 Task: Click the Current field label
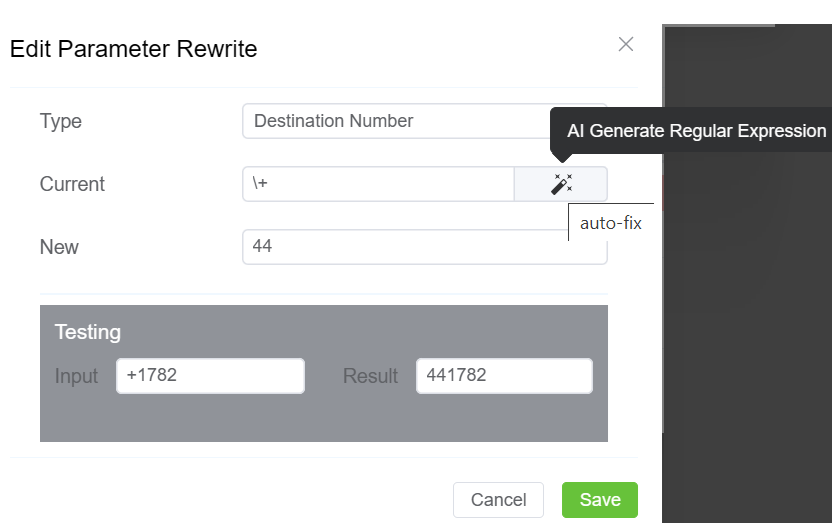[72, 184]
